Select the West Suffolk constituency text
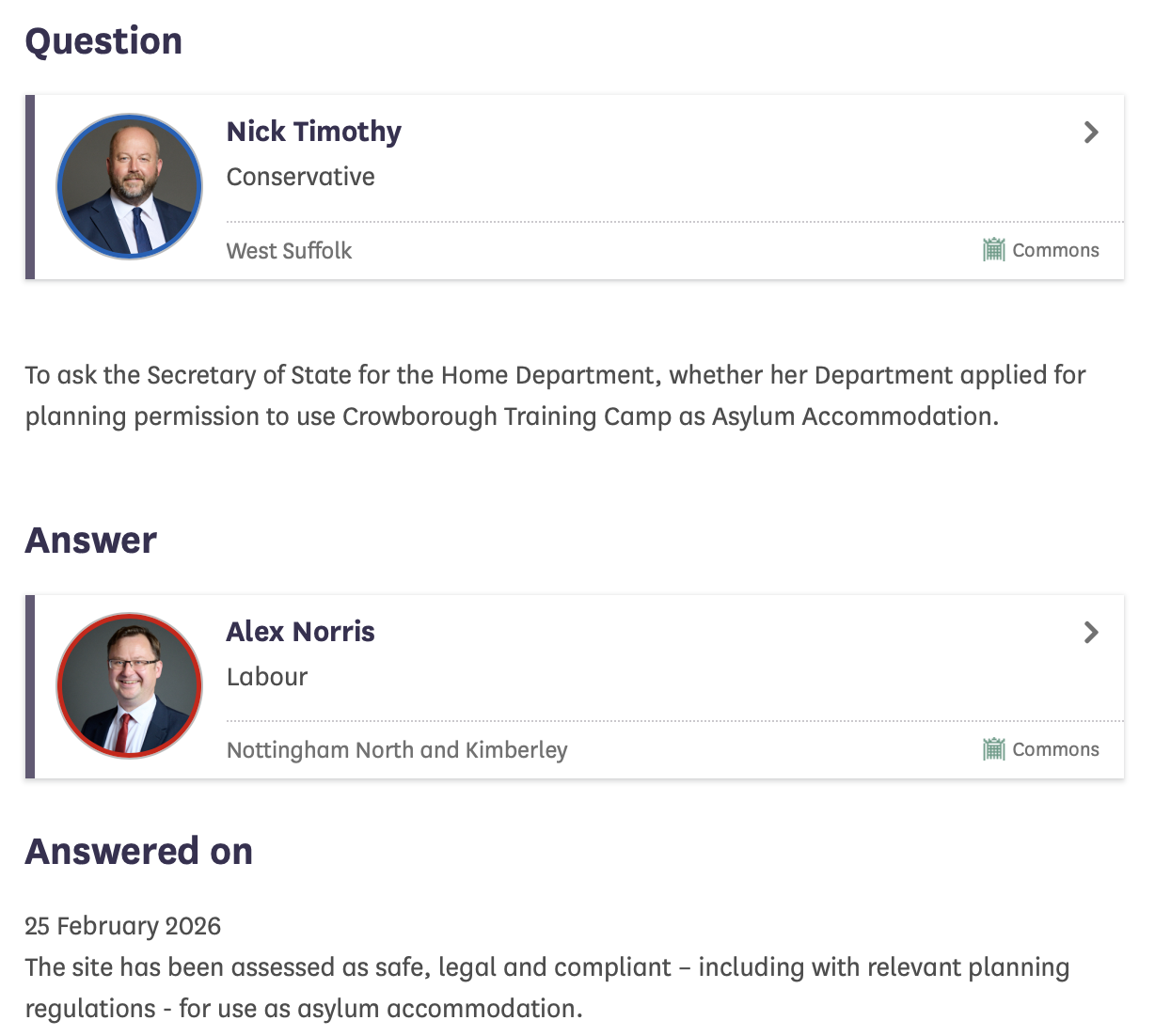Screen dimensions: 1155x1036 pyautogui.click(x=289, y=251)
